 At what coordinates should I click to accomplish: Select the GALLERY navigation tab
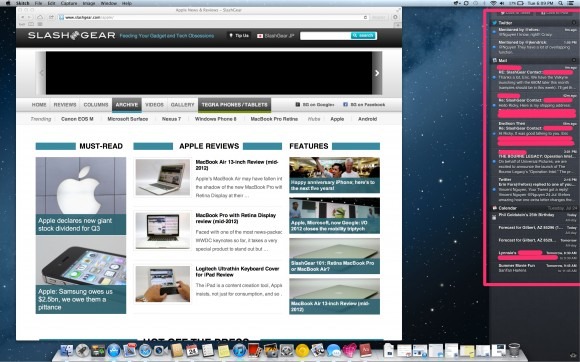(x=182, y=105)
